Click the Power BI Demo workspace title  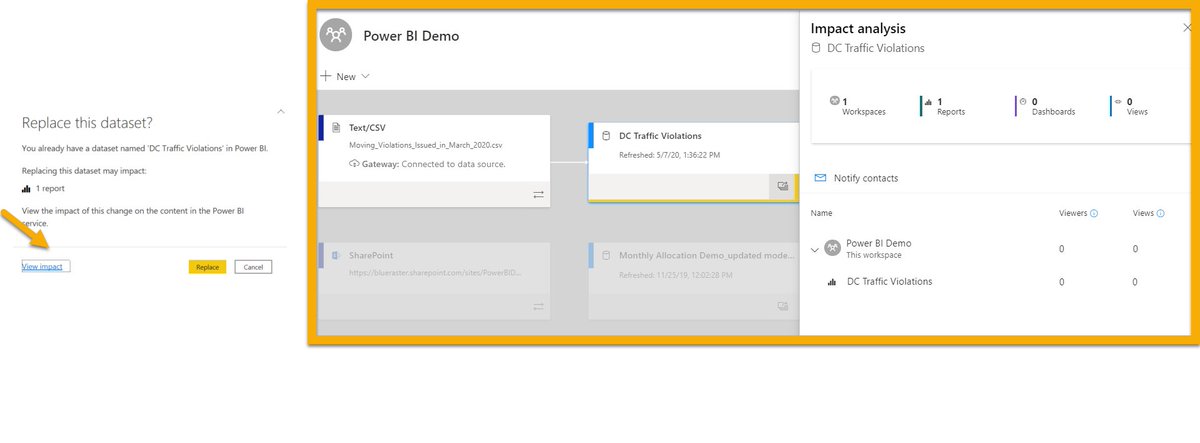(x=412, y=36)
